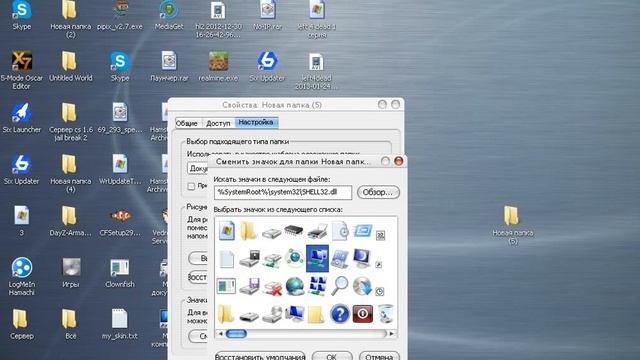The height and width of the screenshot is (360, 640).
Task: Select the printer icon in the icon list
Action: pos(317,231)
